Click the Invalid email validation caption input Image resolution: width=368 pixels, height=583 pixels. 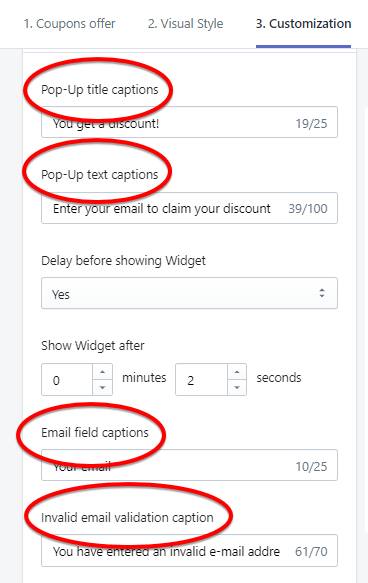click(189, 551)
